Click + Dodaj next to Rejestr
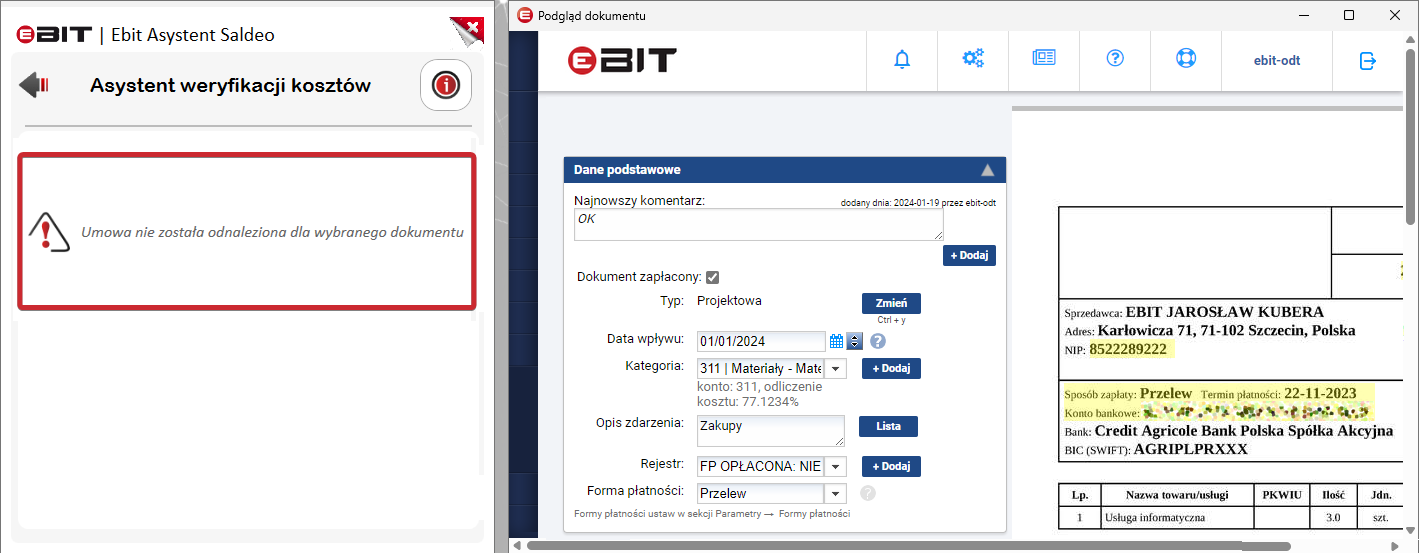Screen dimensions: 1419x553 pyautogui.click(x=891, y=466)
